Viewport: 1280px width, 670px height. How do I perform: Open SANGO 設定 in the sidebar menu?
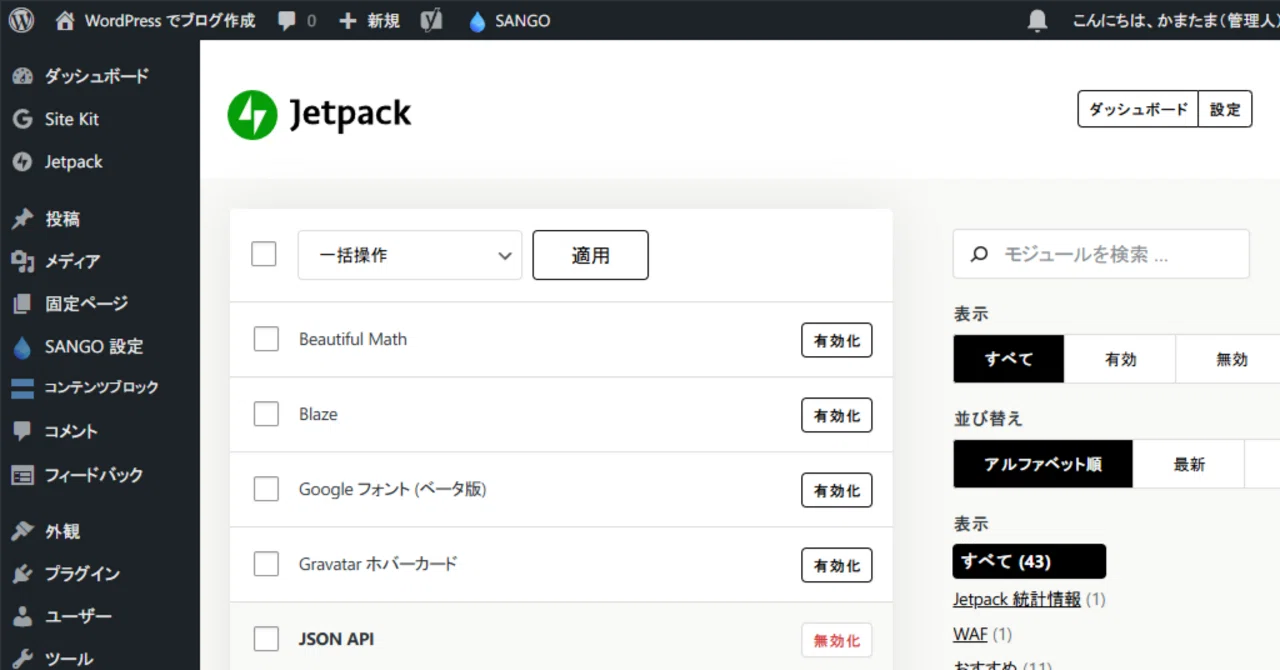coord(94,347)
